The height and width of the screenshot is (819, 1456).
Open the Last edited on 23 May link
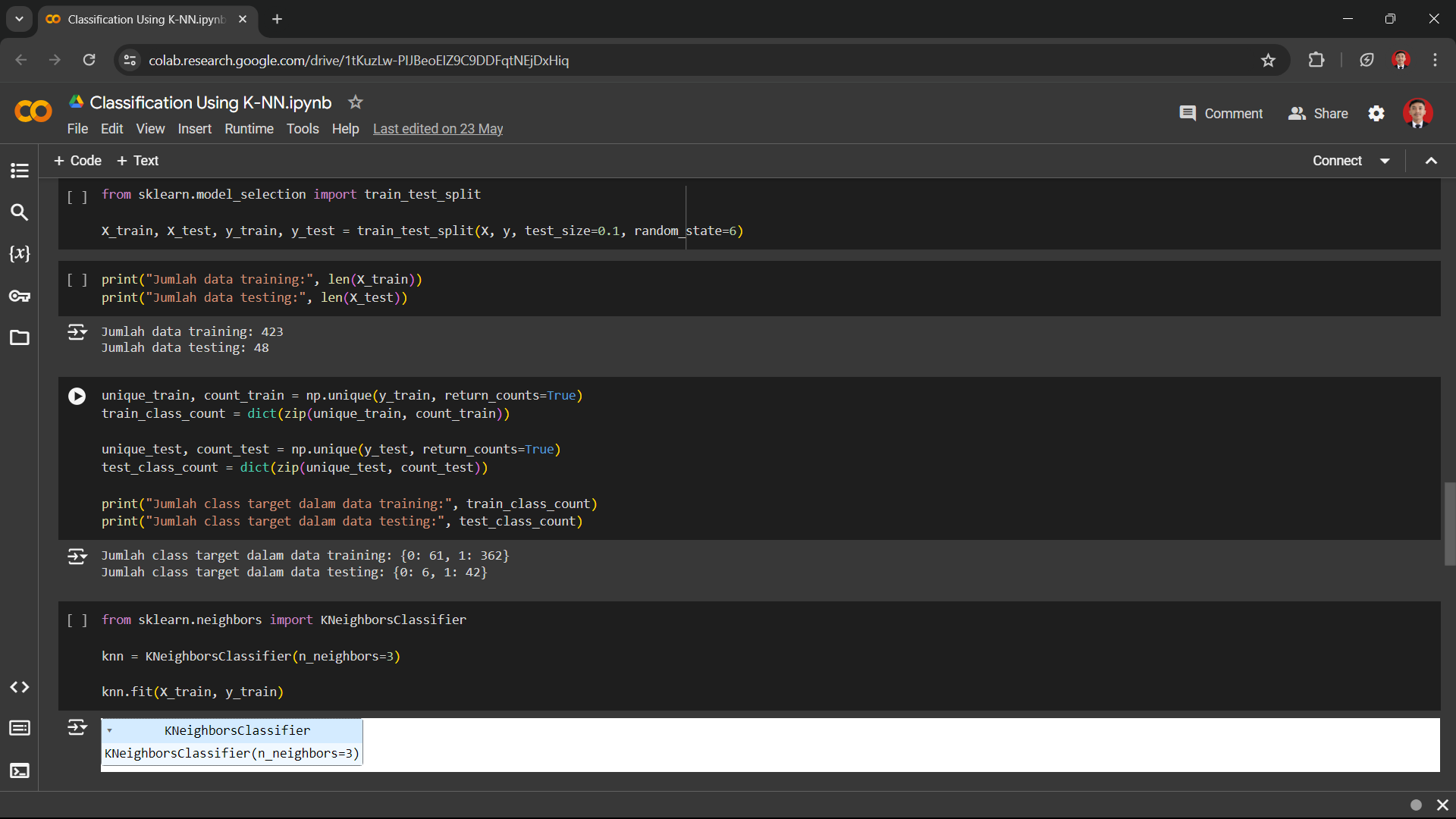tap(438, 129)
